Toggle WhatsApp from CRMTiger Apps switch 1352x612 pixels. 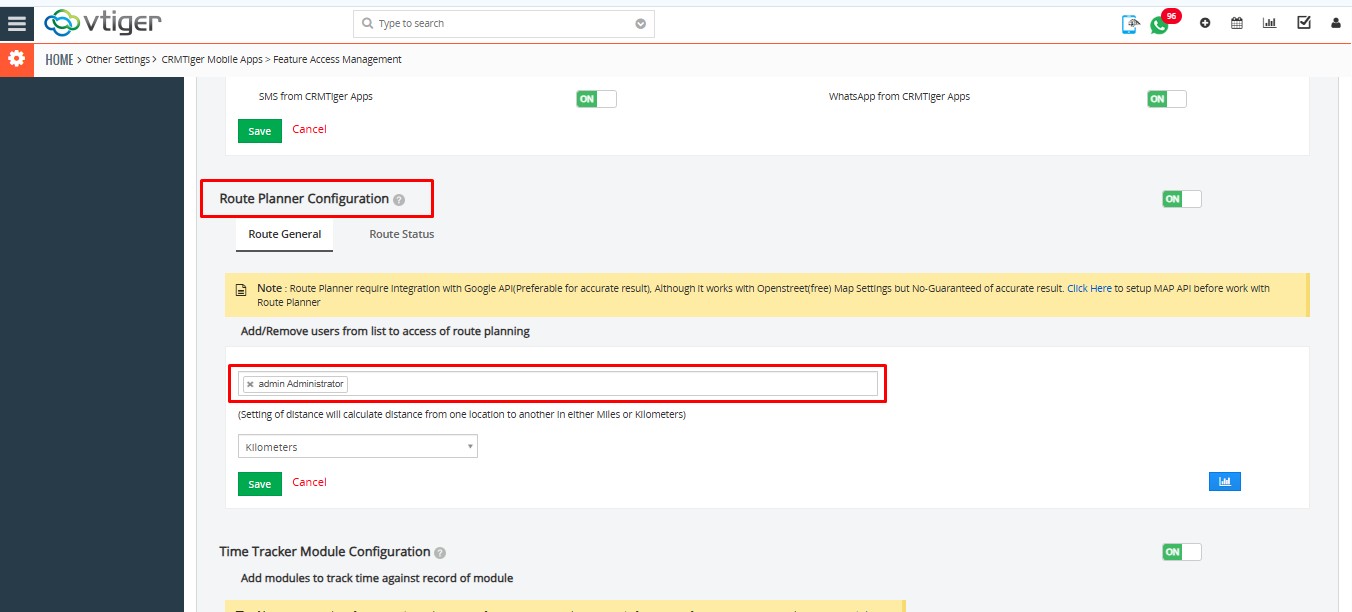(1166, 99)
